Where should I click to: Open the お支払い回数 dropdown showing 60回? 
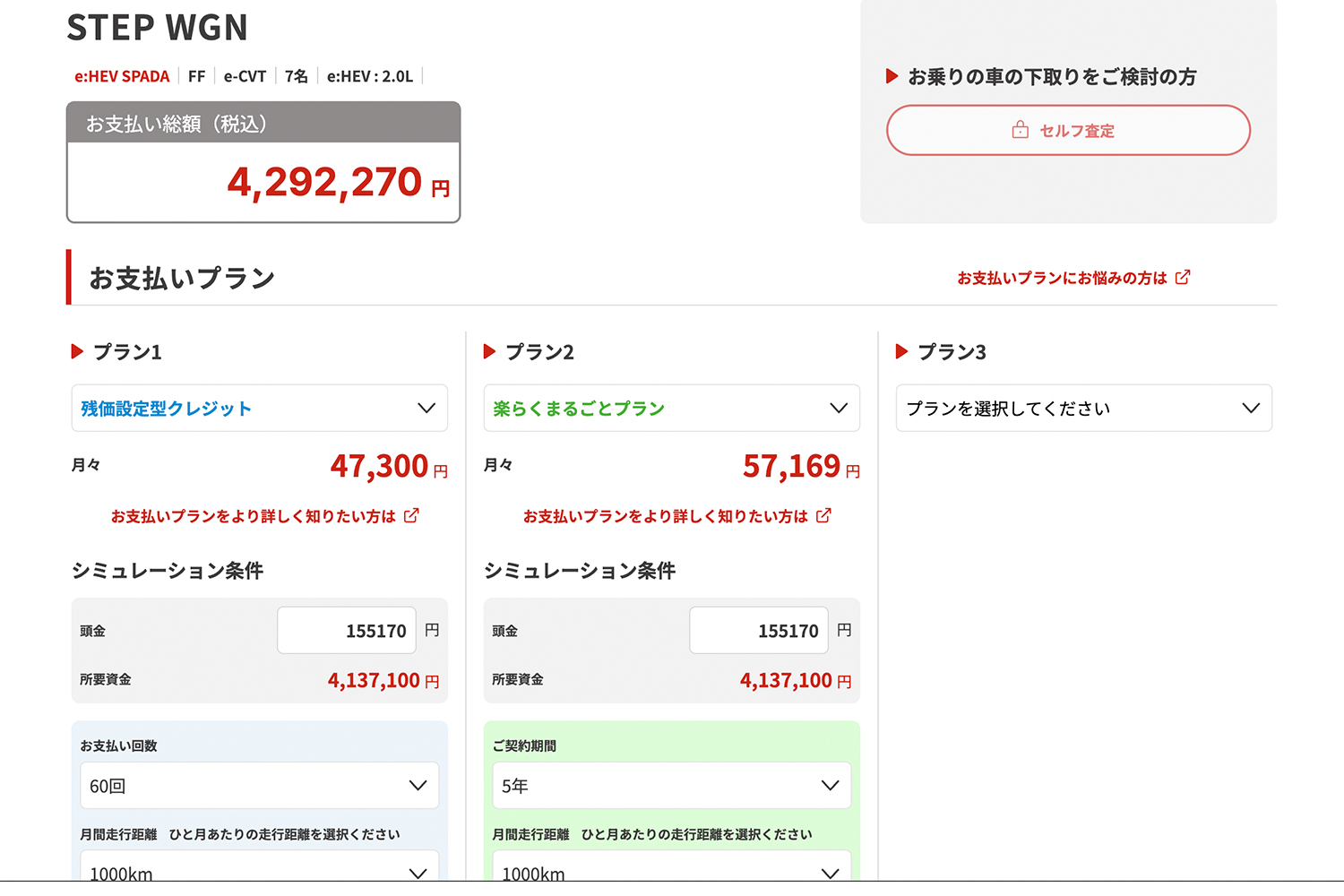259,785
